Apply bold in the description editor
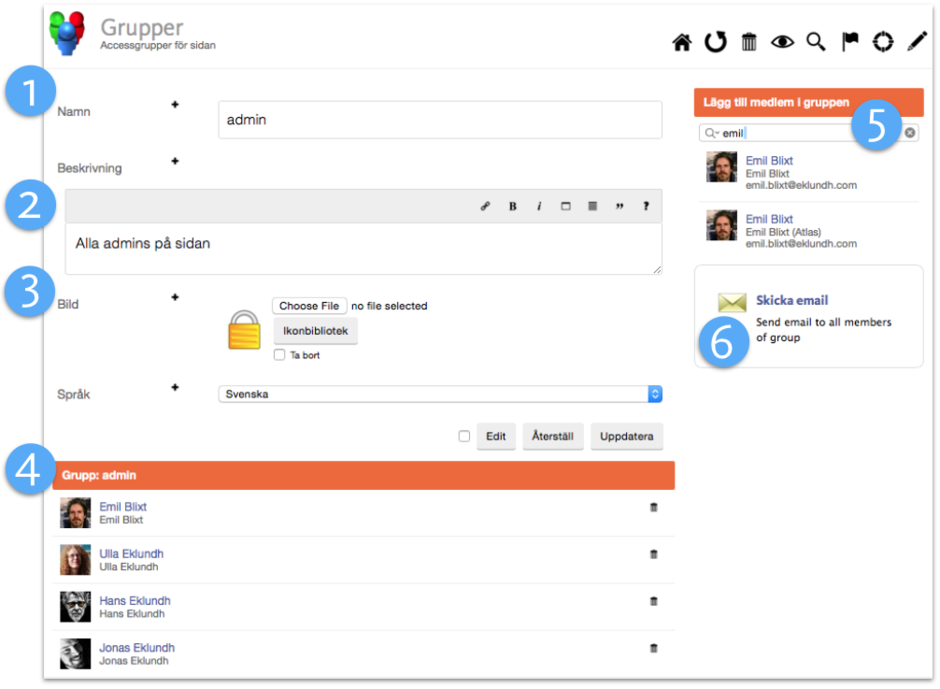Screen dimensions: 940x689 tap(513, 207)
